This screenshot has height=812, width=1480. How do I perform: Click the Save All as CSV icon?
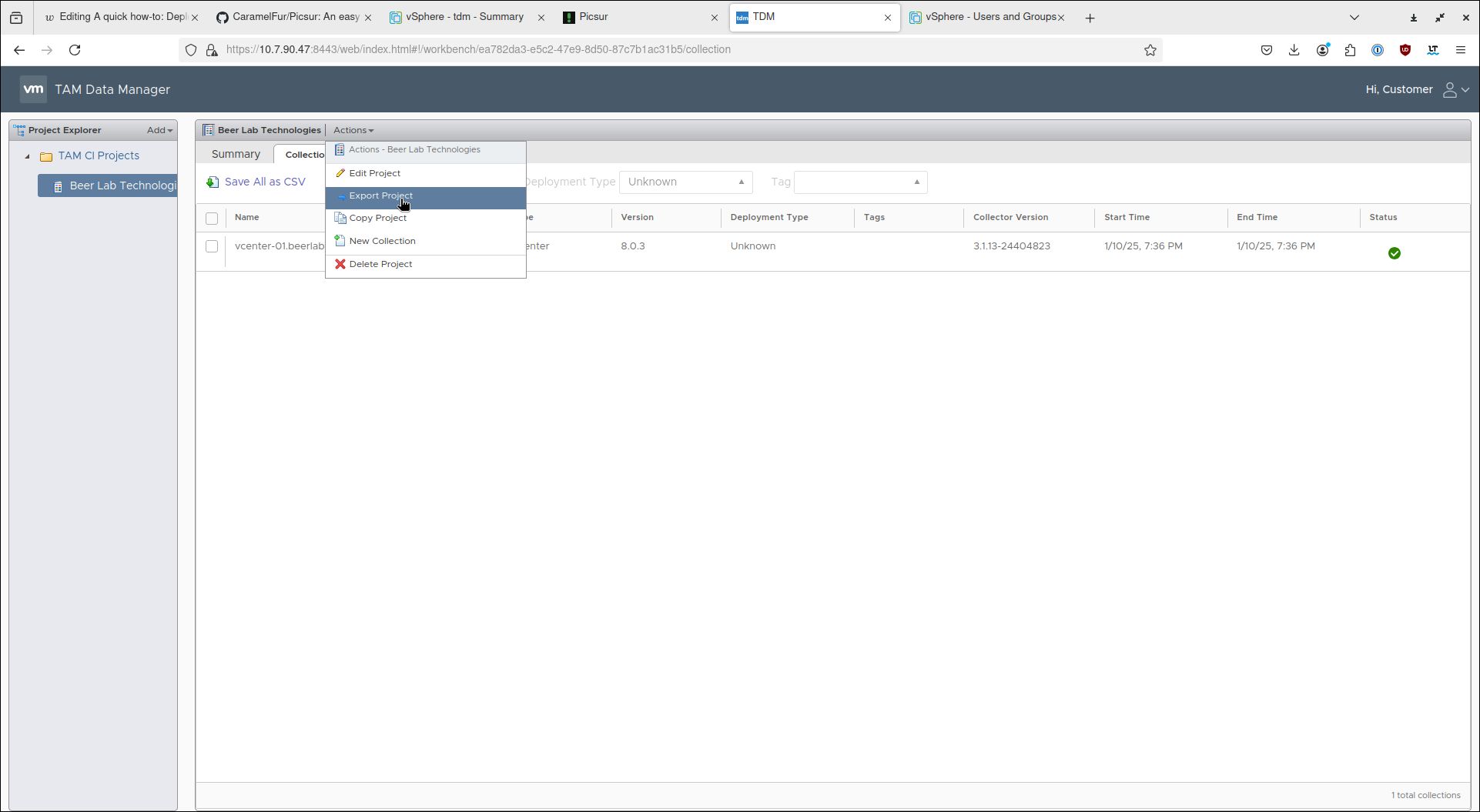point(213,182)
